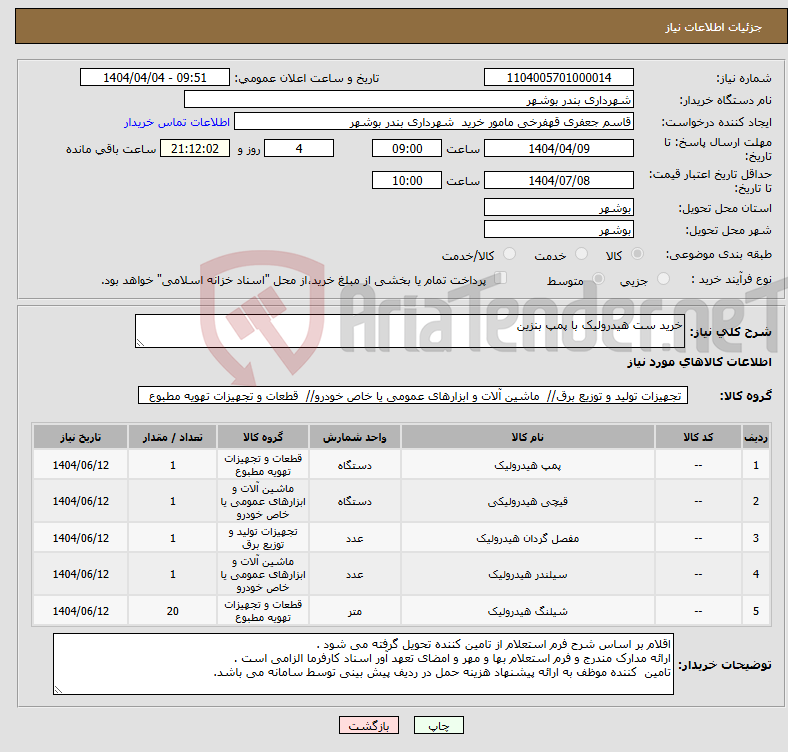The image size is (788, 752).
Task: Select the کالا radio button
Action: (x=637, y=254)
